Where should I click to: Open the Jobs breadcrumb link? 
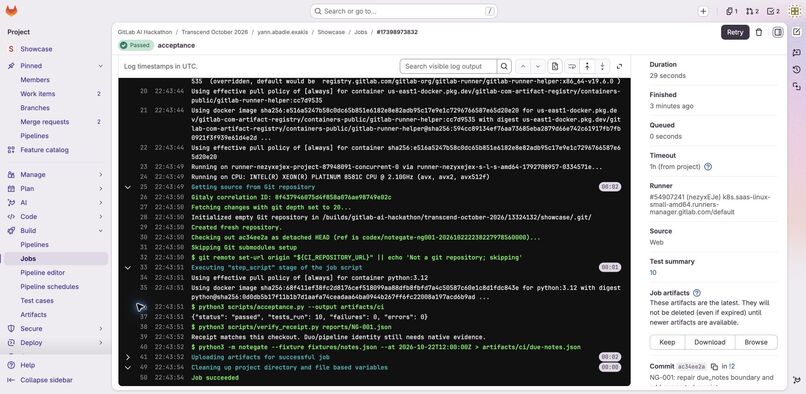pyautogui.click(x=361, y=32)
